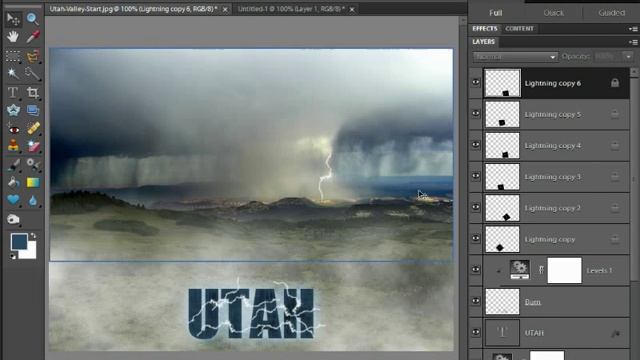The height and width of the screenshot is (360, 640).
Task: Click the Levels 1 adjustment gear thumbnail
Action: [x=520, y=270]
